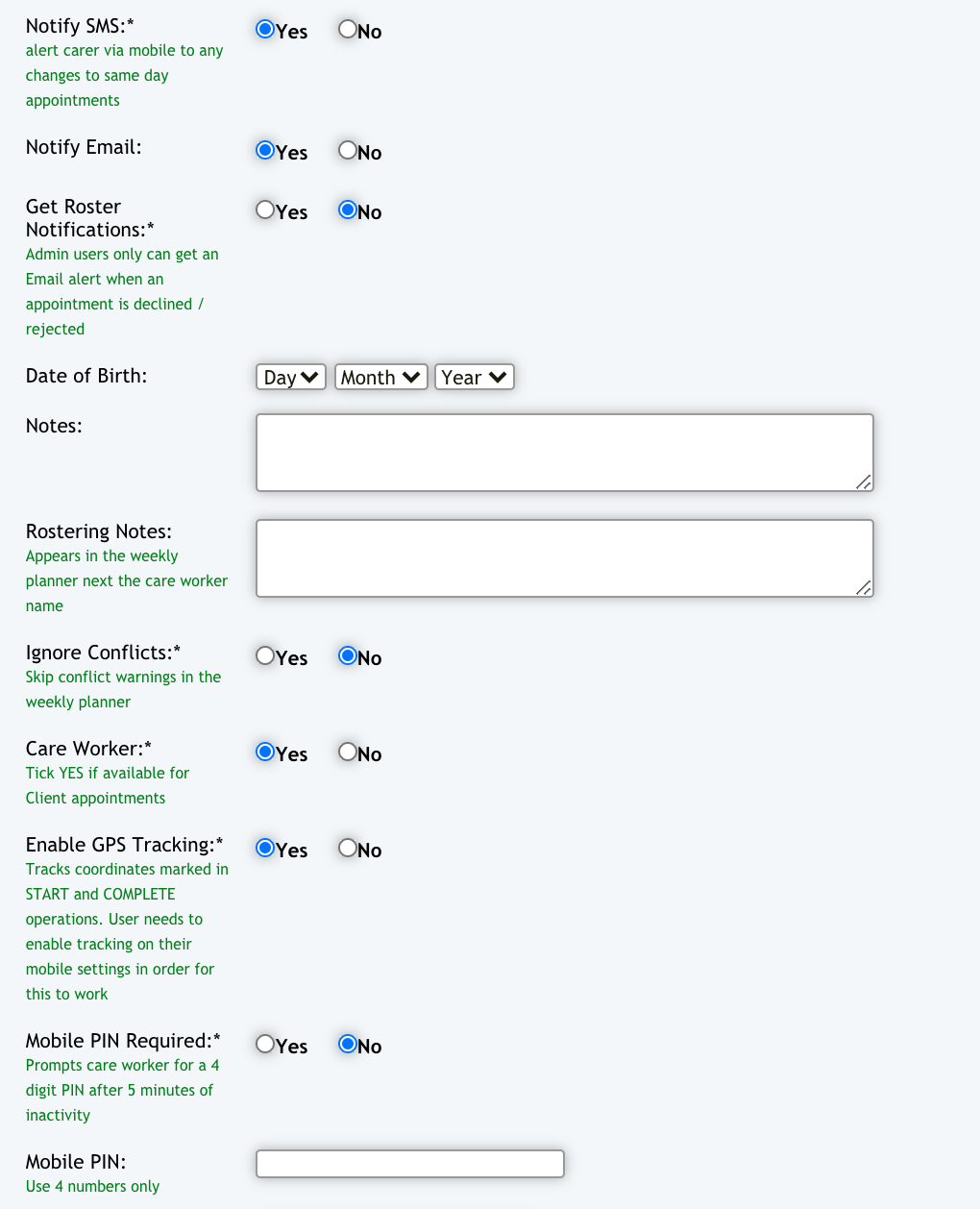The width and height of the screenshot is (980, 1209).
Task: Set Notify Email to No
Action: click(348, 151)
